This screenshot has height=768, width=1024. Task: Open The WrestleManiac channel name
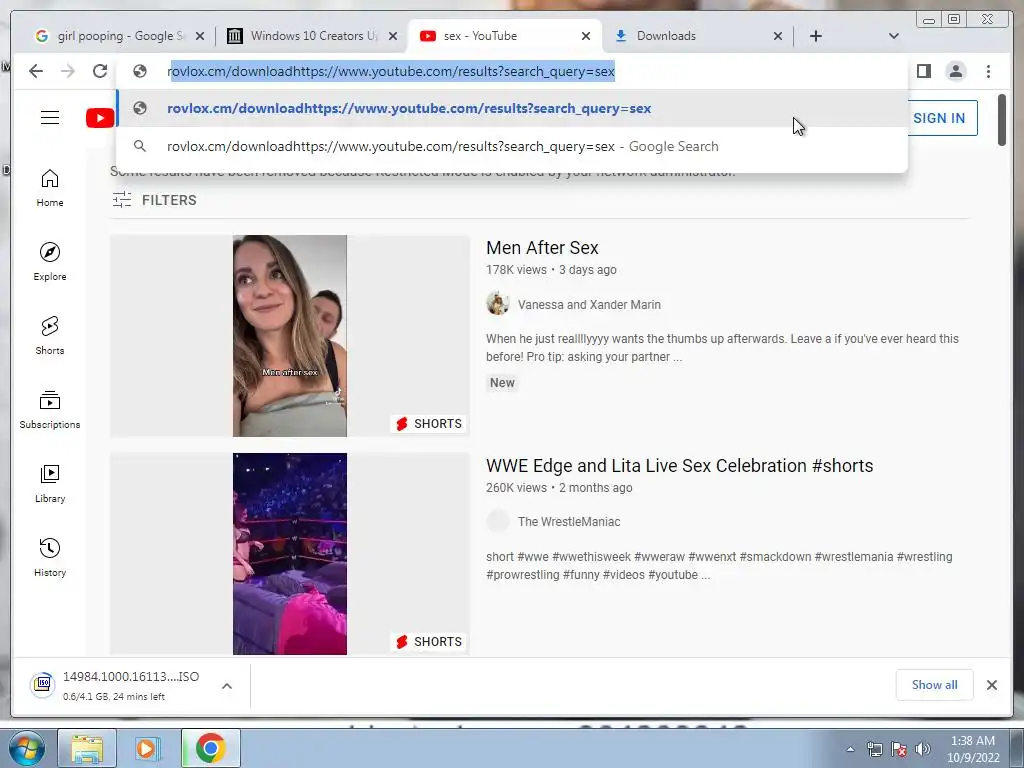pyautogui.click(x=569, y=522)
